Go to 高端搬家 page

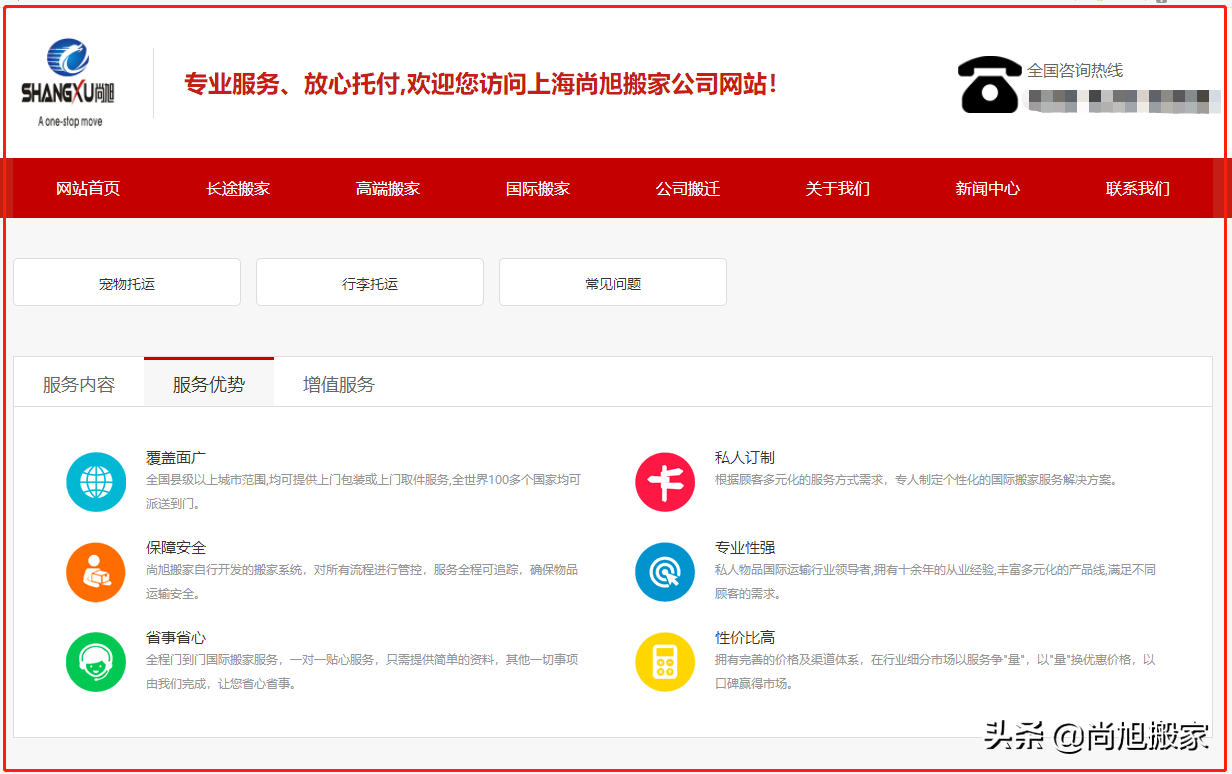point(388,188)
